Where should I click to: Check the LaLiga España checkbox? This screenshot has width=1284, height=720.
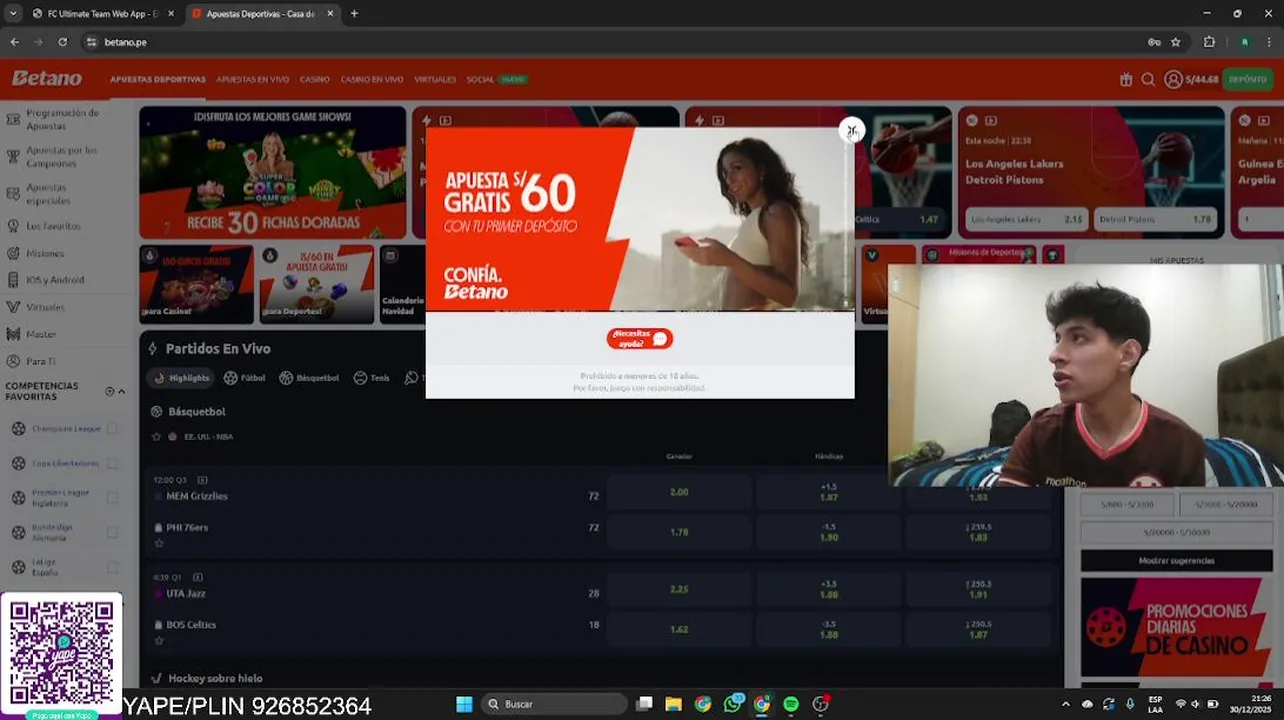[x=112, y=568]
